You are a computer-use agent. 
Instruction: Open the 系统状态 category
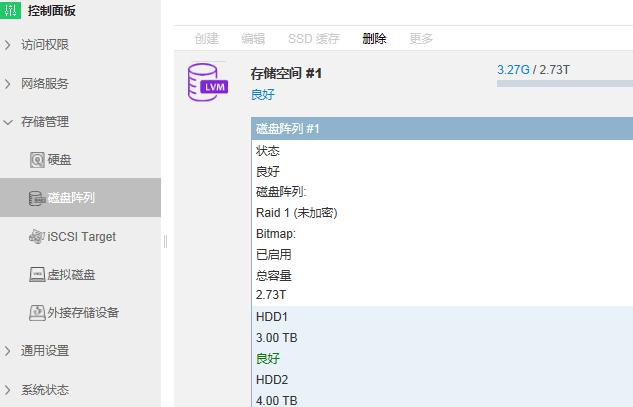(x=45, y=390)
